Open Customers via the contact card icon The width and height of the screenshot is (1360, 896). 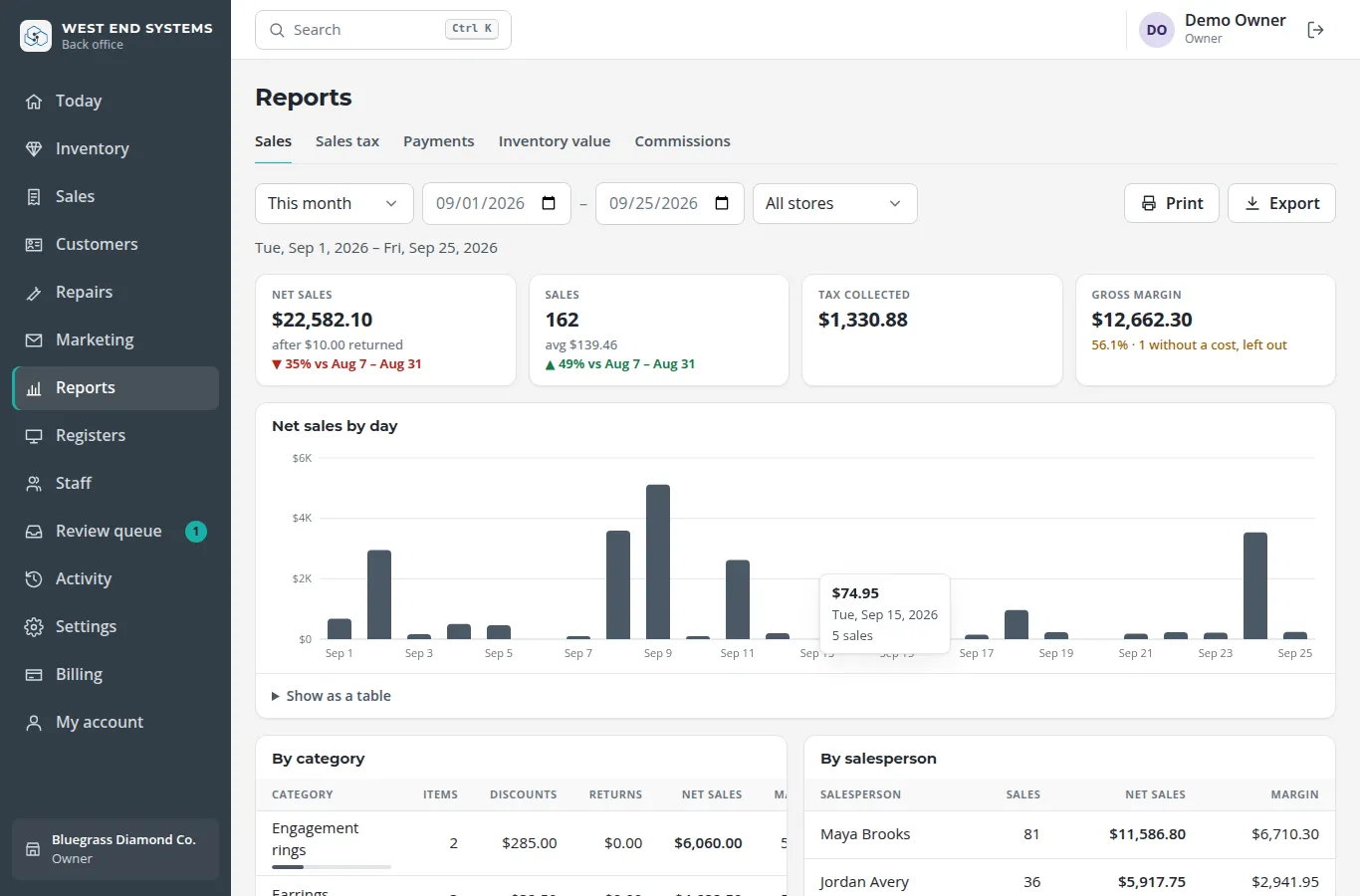click(x=34, y=245)
